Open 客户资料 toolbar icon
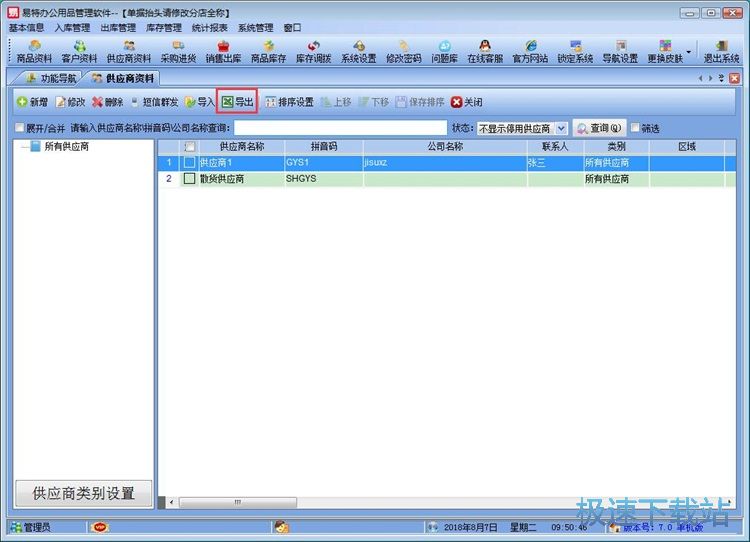Viewport: 750px width, 542px height. 79,52
